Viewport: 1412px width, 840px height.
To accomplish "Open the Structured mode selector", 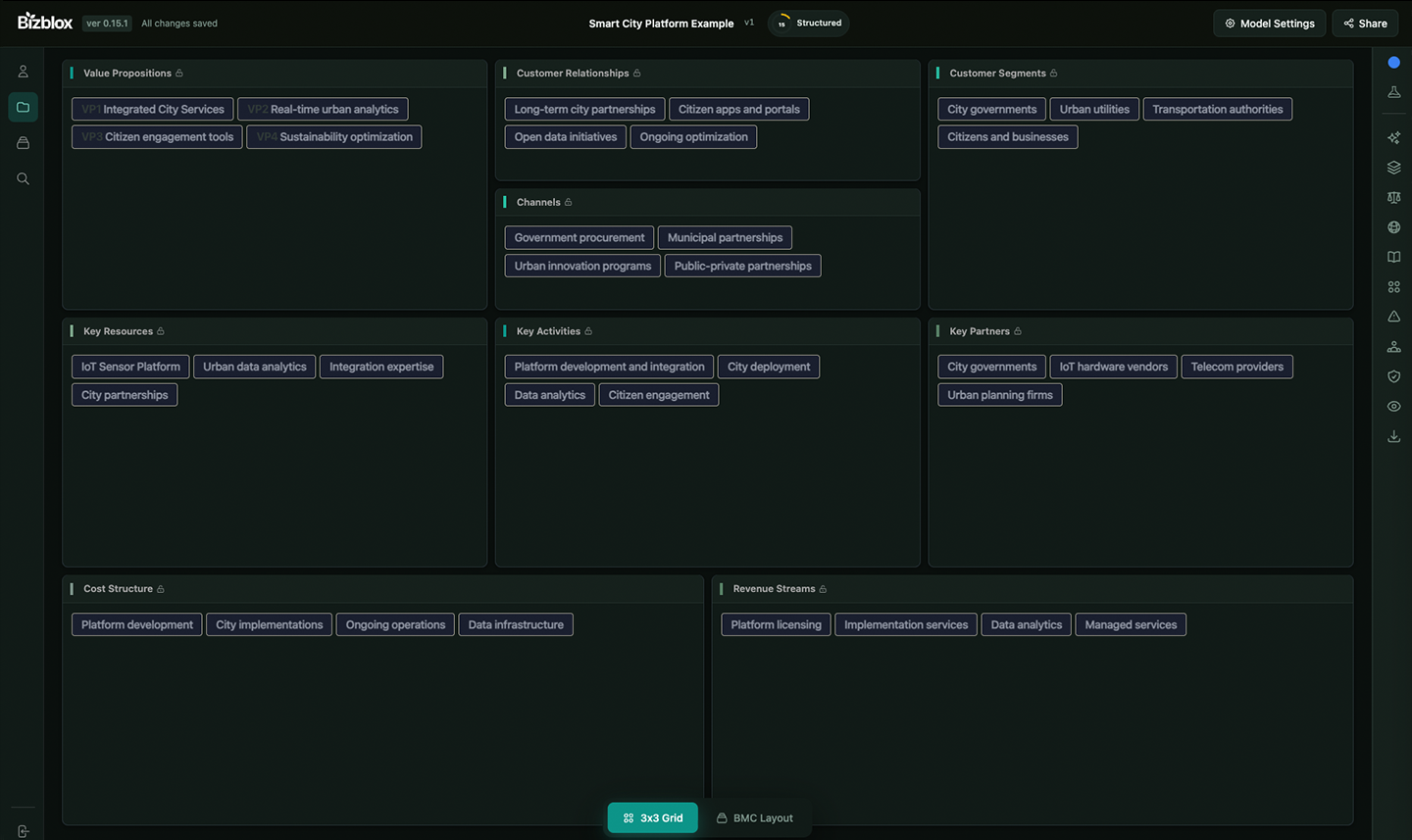I will (x=808, y=23).
